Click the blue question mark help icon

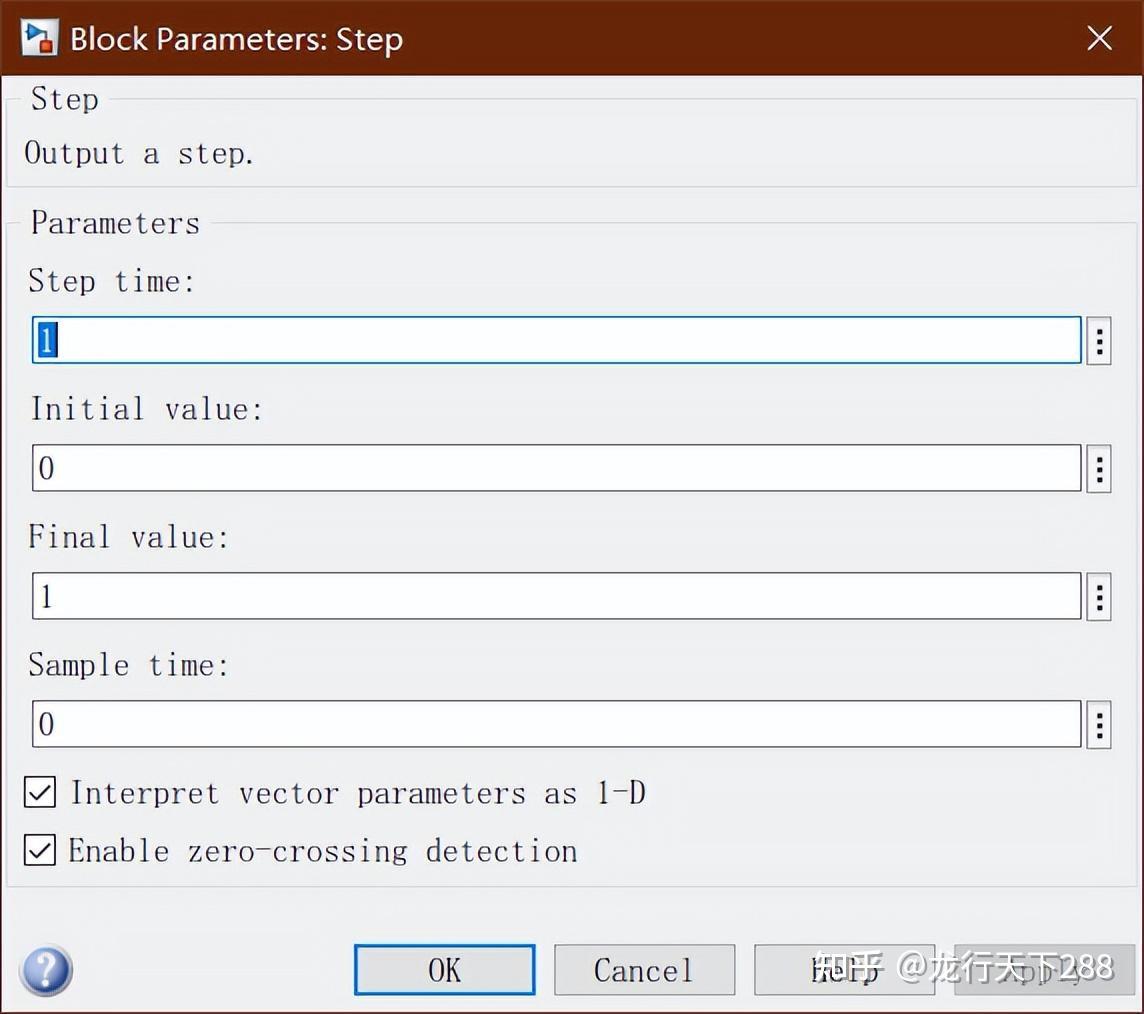click(46, 970)
